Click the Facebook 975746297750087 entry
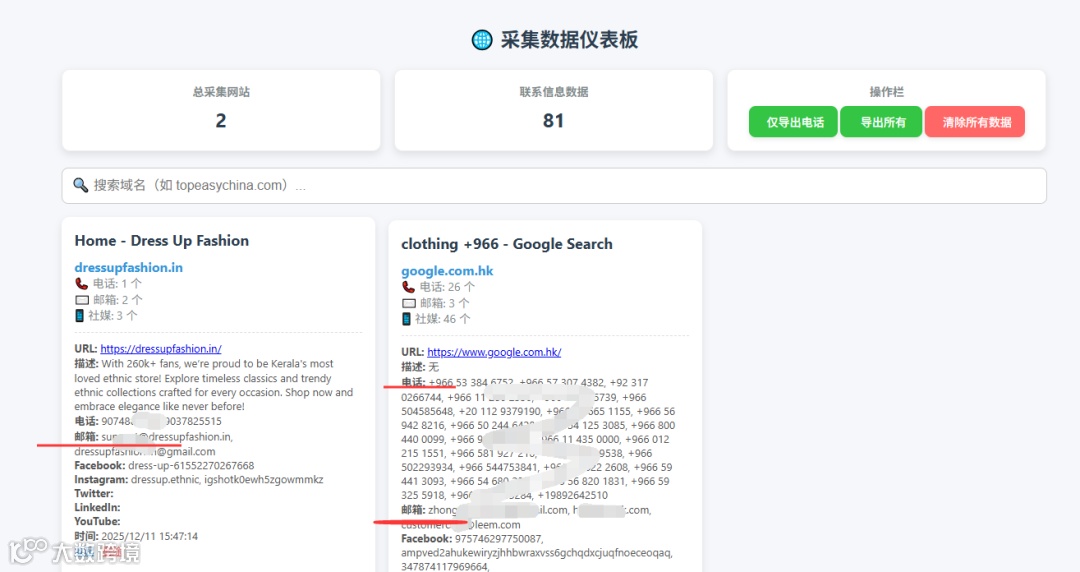 coord(472,539)
